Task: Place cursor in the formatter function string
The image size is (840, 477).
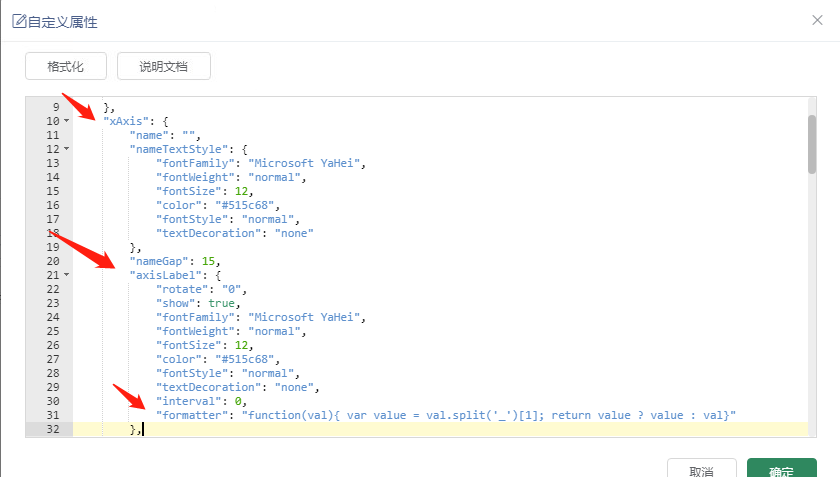Action: click(489, 415)
